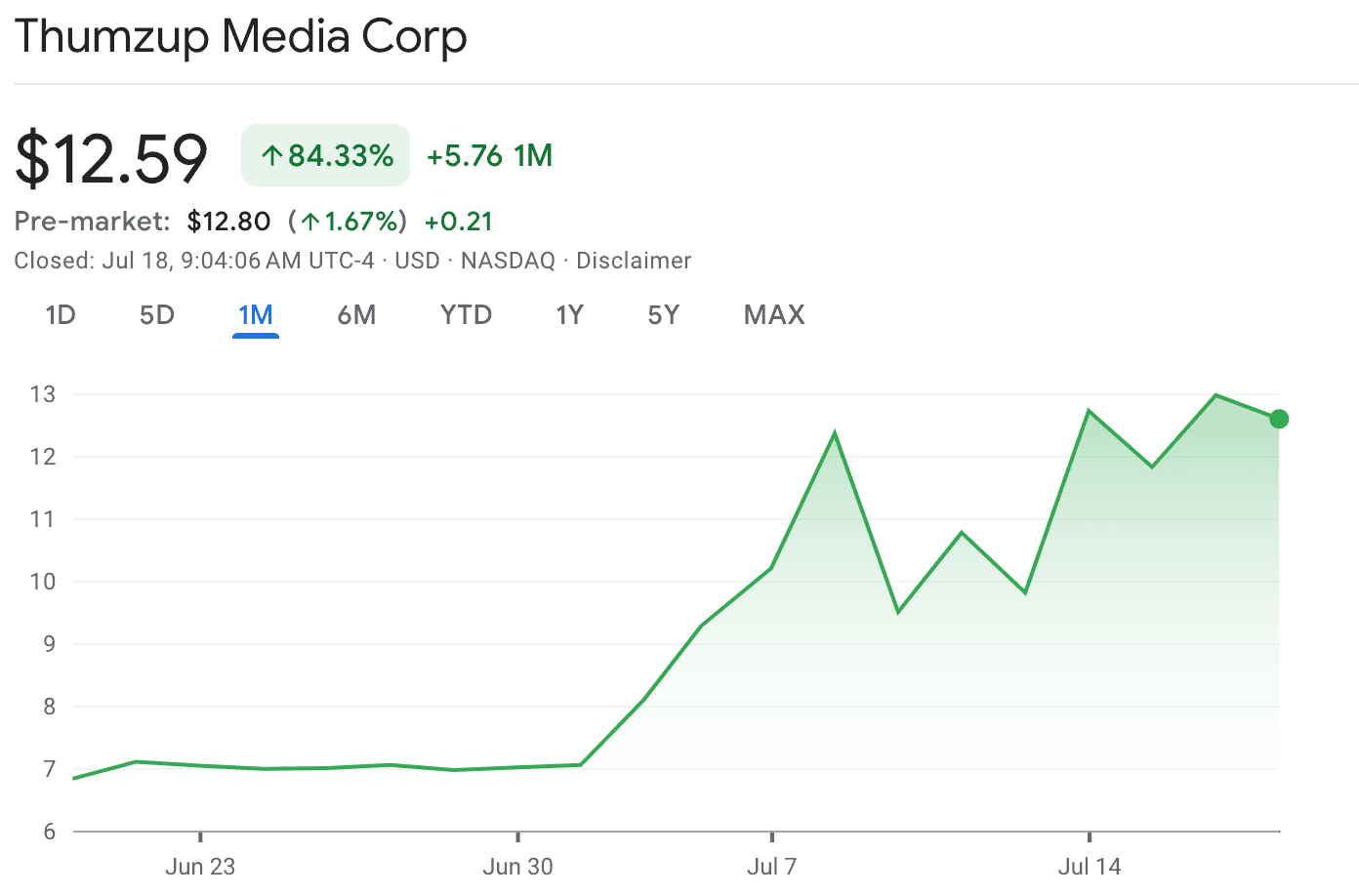Switch chart to YTD view
Viewport: 1359px width, 896px height.
click(466, 315)
